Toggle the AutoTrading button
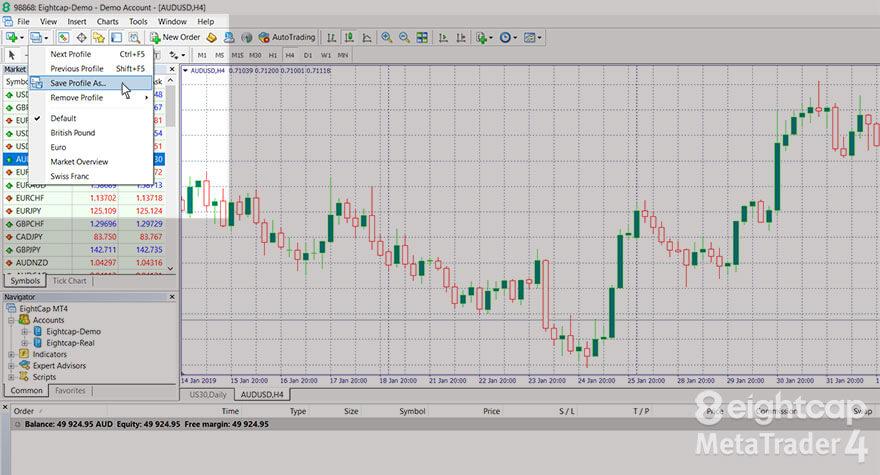880x475 pixels. [287, 38]
